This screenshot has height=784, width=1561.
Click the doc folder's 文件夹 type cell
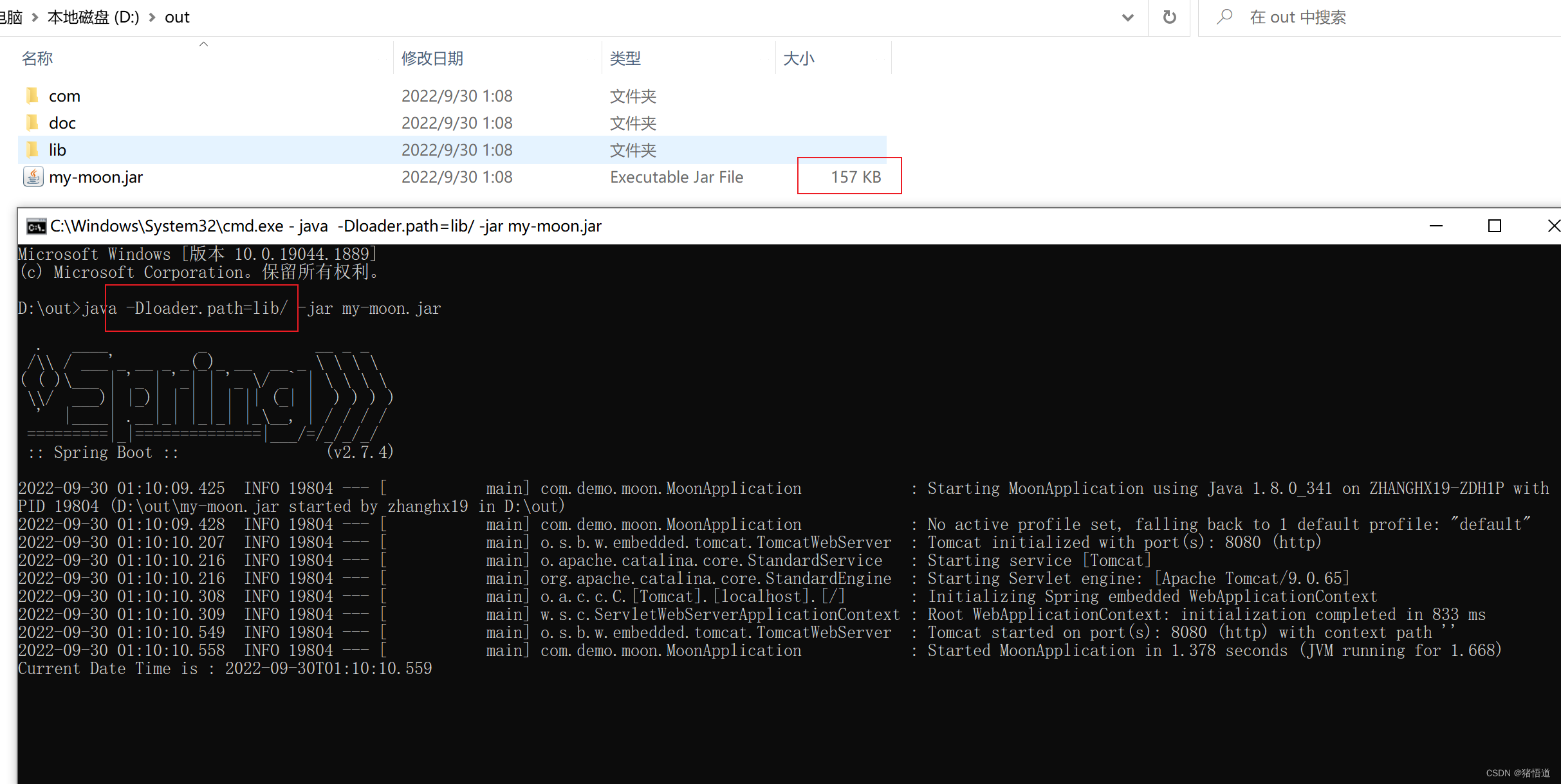click(x=633, y=123)
